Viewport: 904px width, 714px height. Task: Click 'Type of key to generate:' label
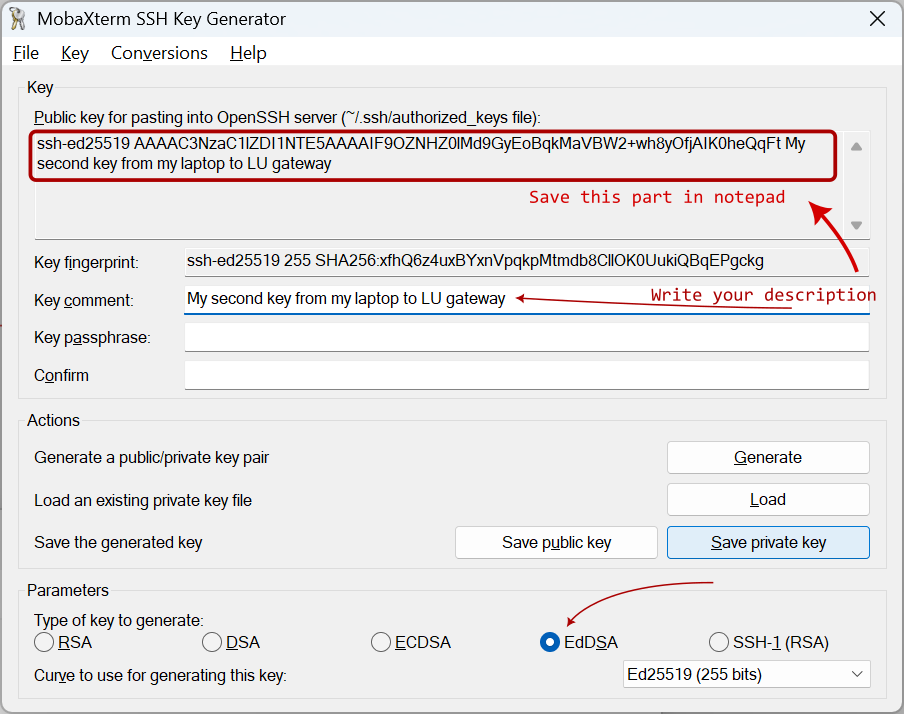point(119,620)
